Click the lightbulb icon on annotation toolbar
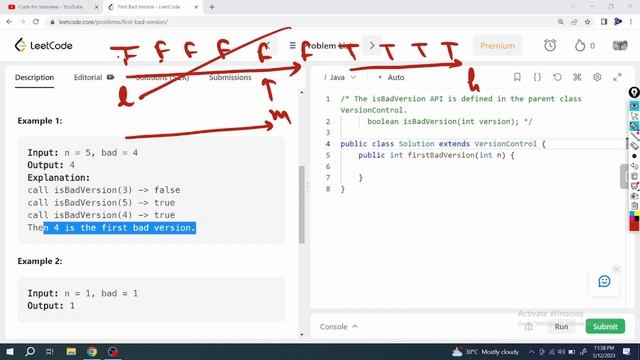 coord(634,93)
